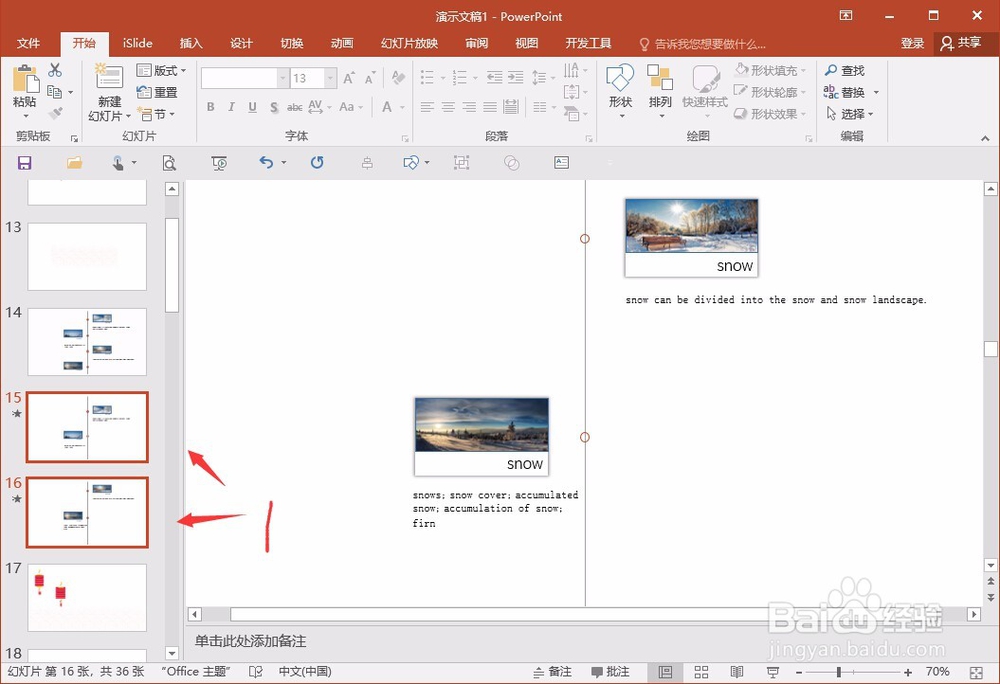Viewport: 1000px width, 684px height.
Task: Toggle Bold formatting
Action: [210, 107]
